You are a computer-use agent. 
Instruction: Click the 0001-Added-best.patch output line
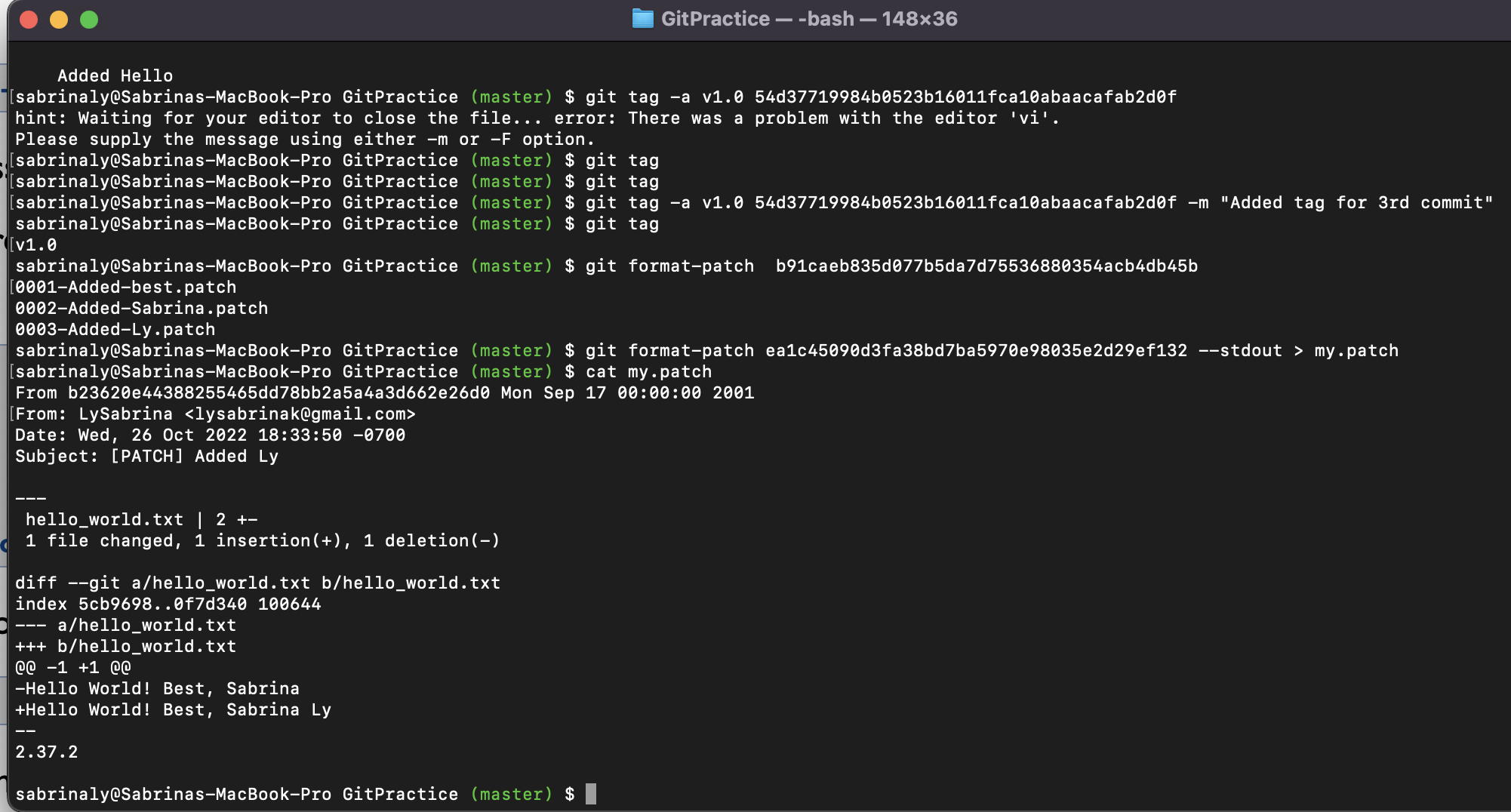pos(125,288)
